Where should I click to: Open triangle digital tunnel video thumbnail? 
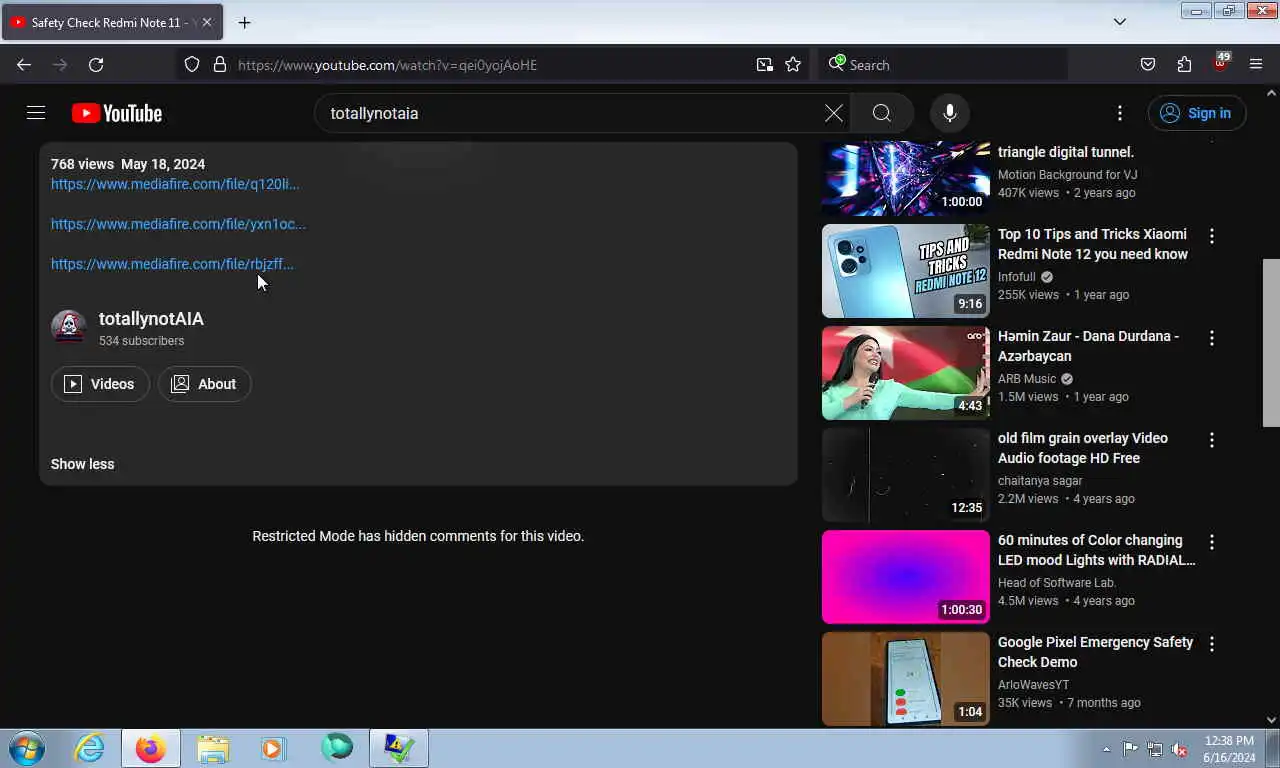point(905,178)
